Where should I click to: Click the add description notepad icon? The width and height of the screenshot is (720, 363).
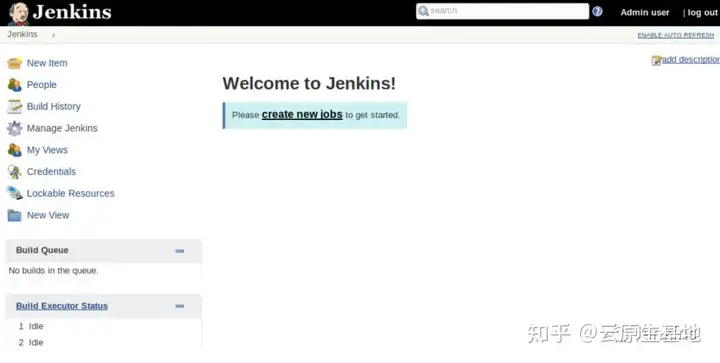656,60
